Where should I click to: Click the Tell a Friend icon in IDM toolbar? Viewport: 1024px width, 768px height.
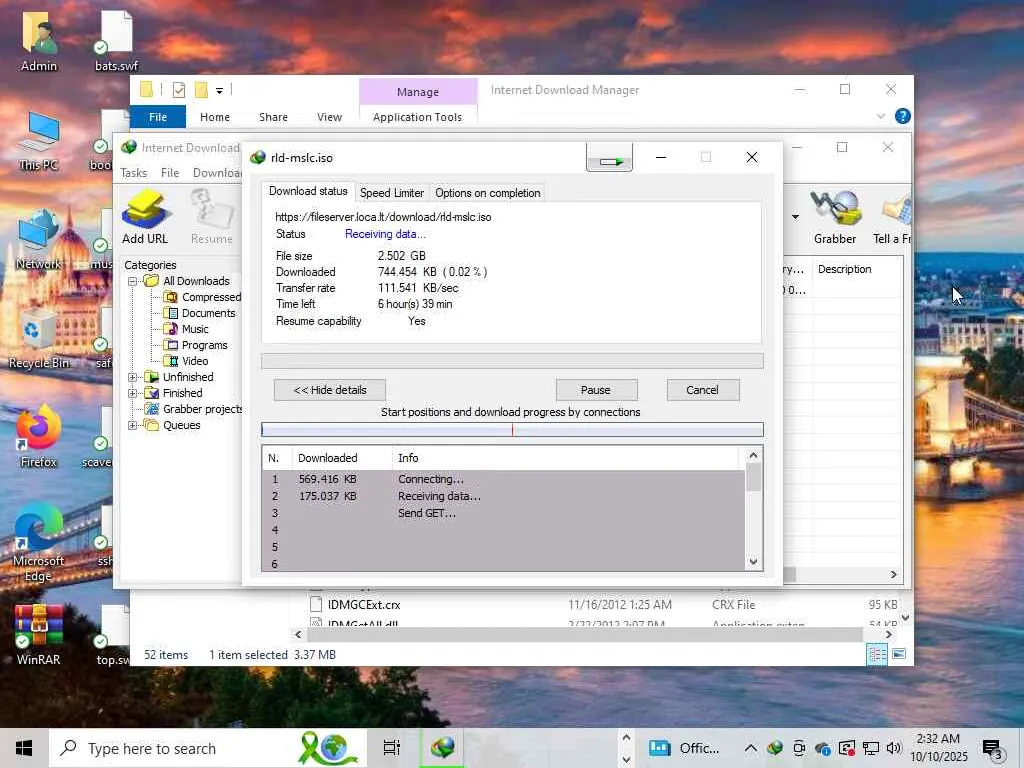pyautogui.click(x=892, y=217)
